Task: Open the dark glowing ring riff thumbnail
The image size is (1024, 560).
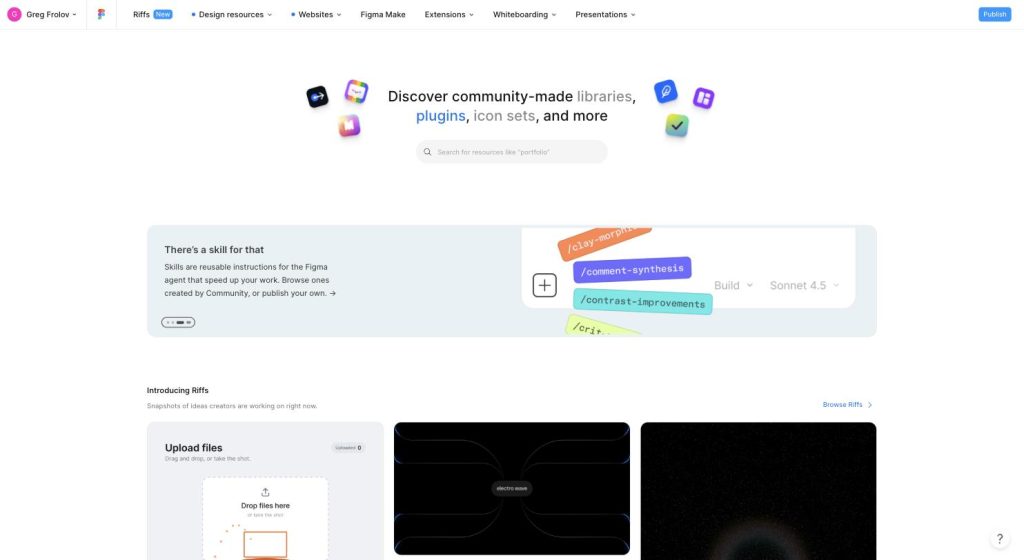Action: [x=758, y=491]
